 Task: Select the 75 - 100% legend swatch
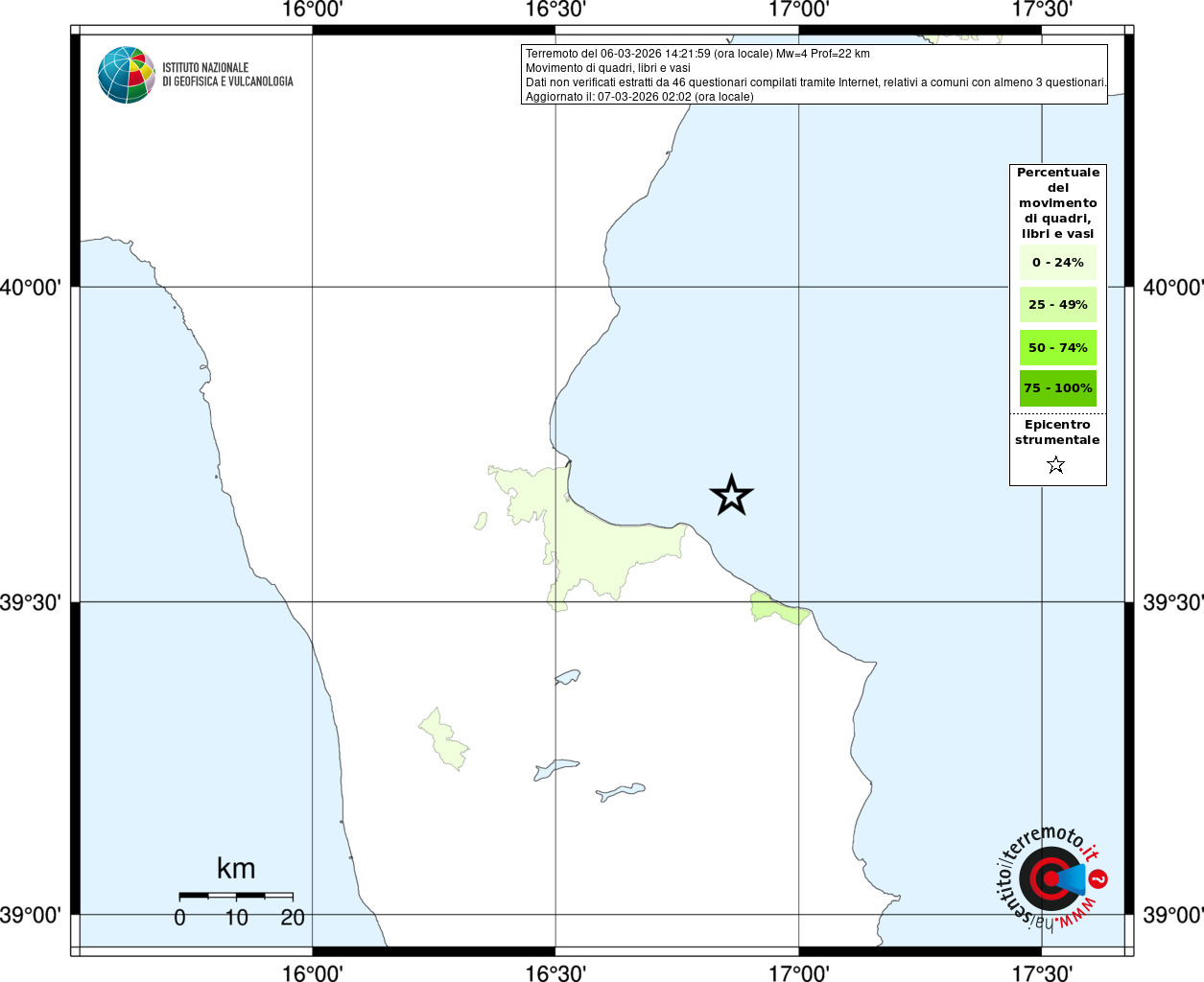(1058, 388)
